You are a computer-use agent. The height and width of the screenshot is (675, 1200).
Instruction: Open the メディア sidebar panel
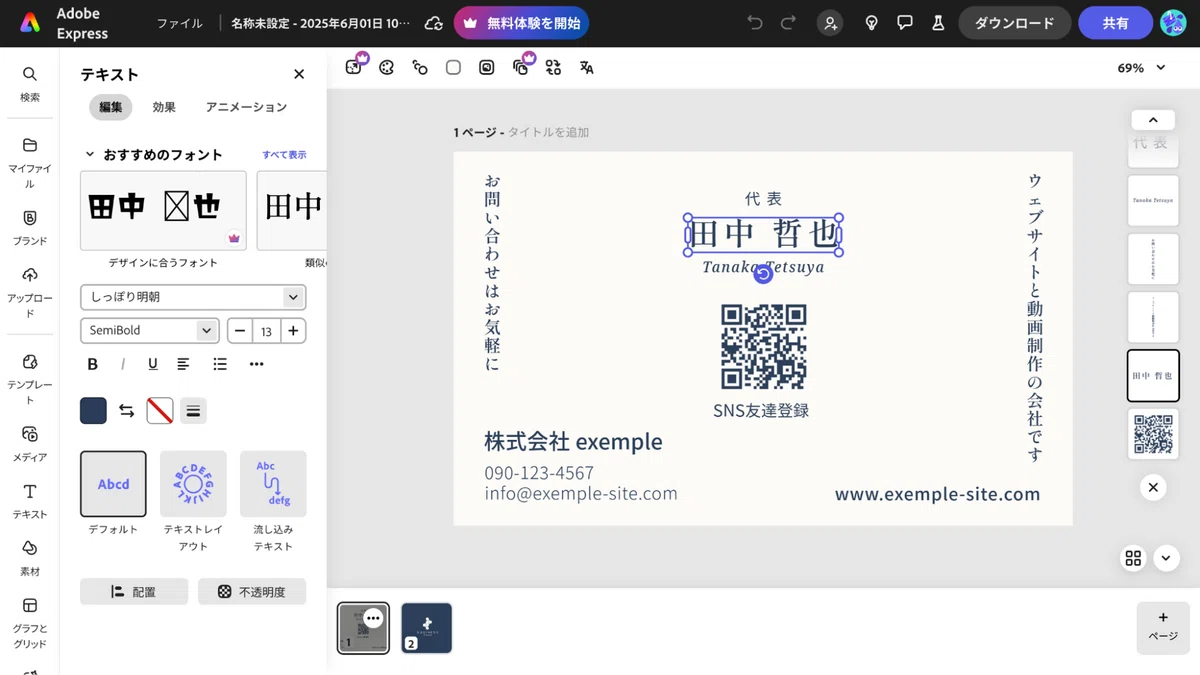pyautogui.click(x=30, y=443)
